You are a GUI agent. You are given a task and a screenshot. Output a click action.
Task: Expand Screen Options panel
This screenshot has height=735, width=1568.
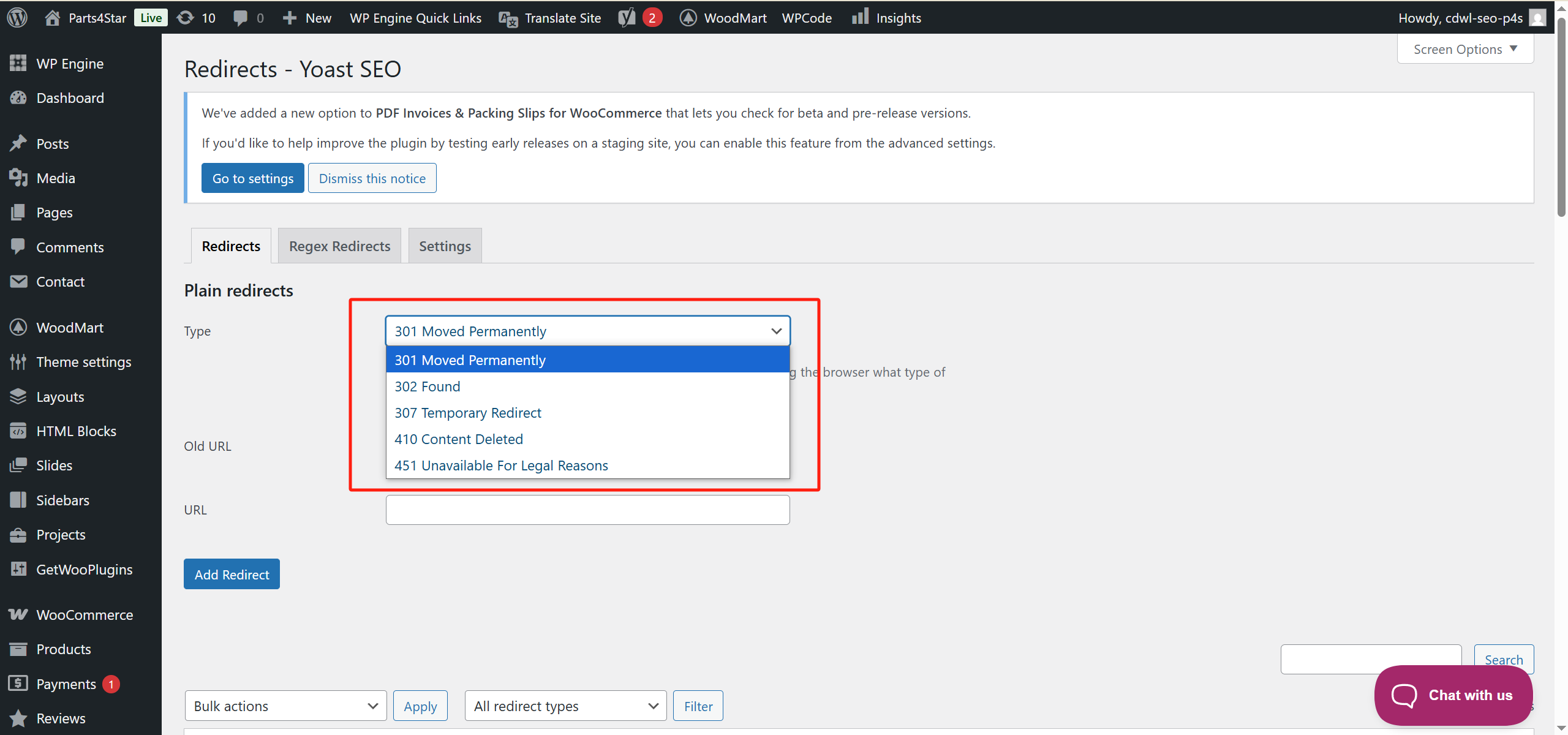coord(1465,49)
